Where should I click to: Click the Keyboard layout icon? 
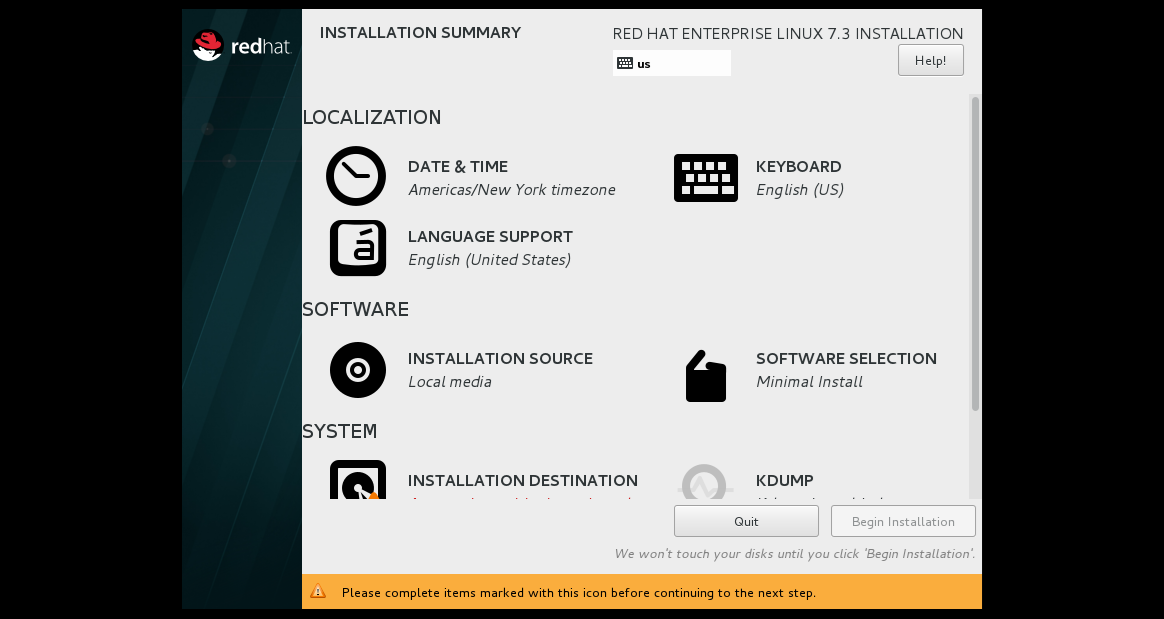click(706, 178)
